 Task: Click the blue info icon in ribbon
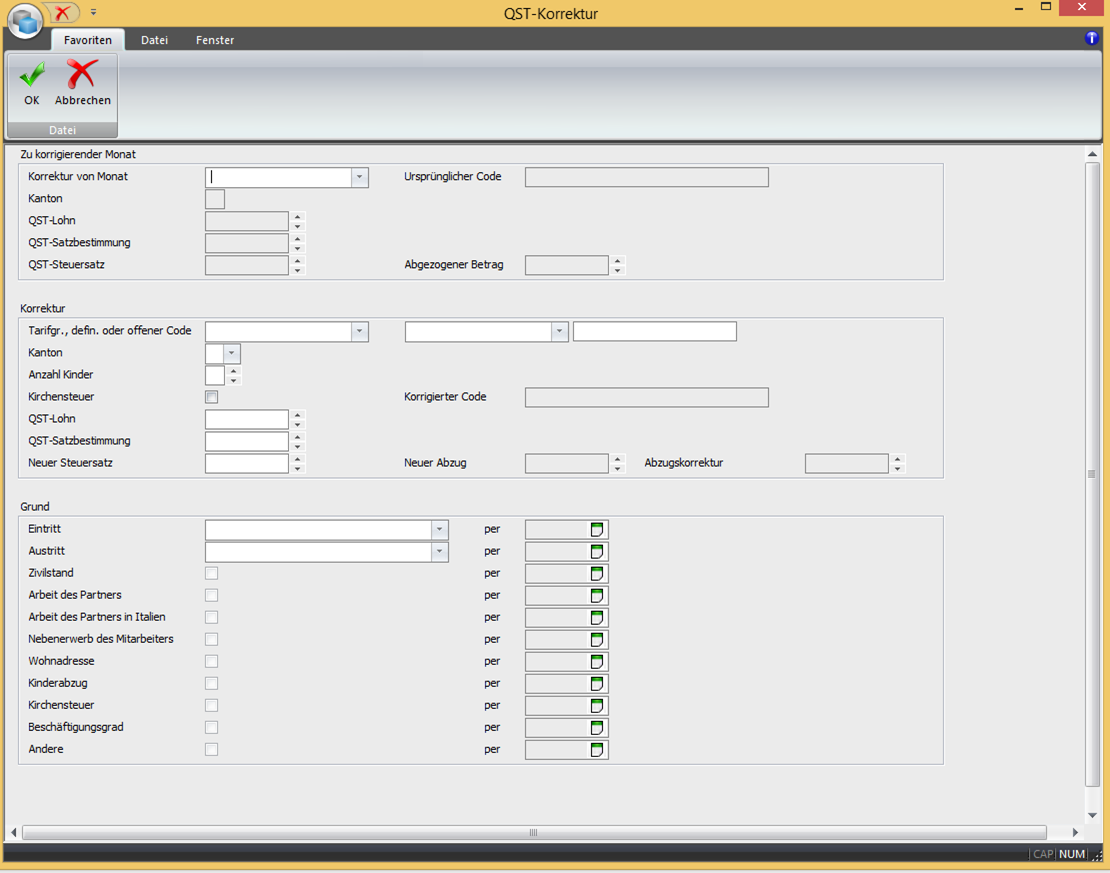(1091, 39)
